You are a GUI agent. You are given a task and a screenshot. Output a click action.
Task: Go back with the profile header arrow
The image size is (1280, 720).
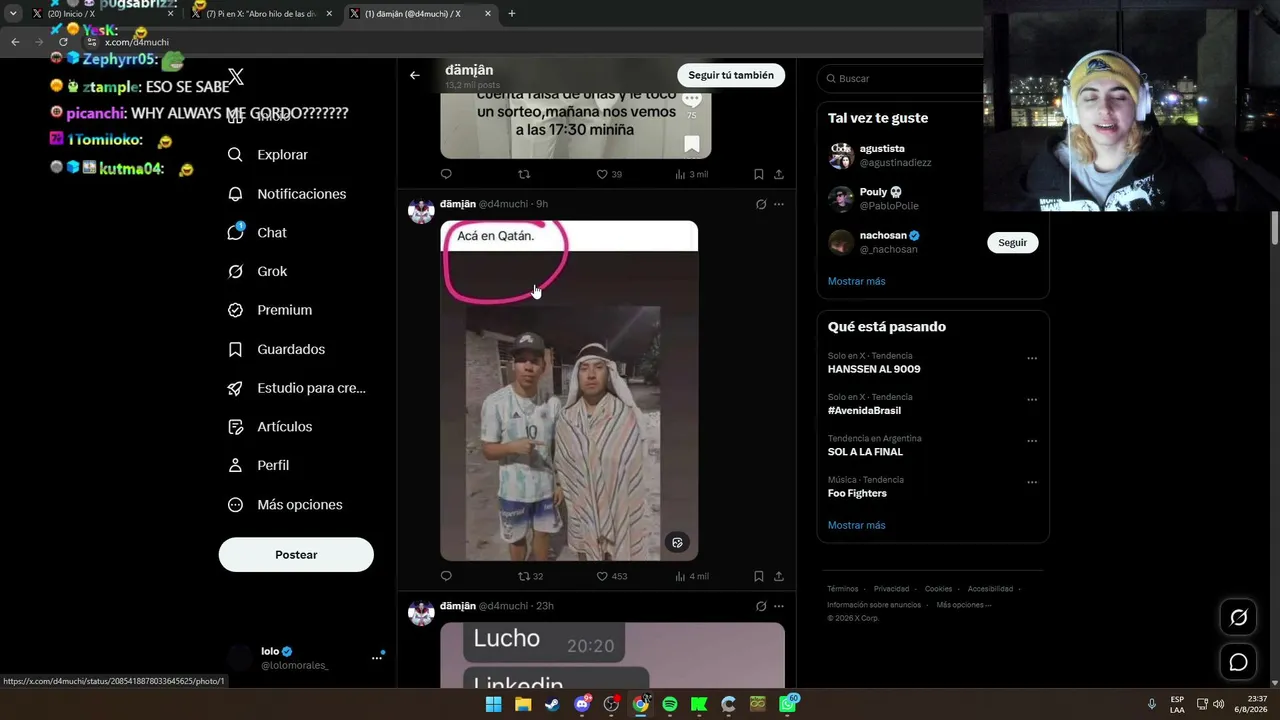coord(415,75)
